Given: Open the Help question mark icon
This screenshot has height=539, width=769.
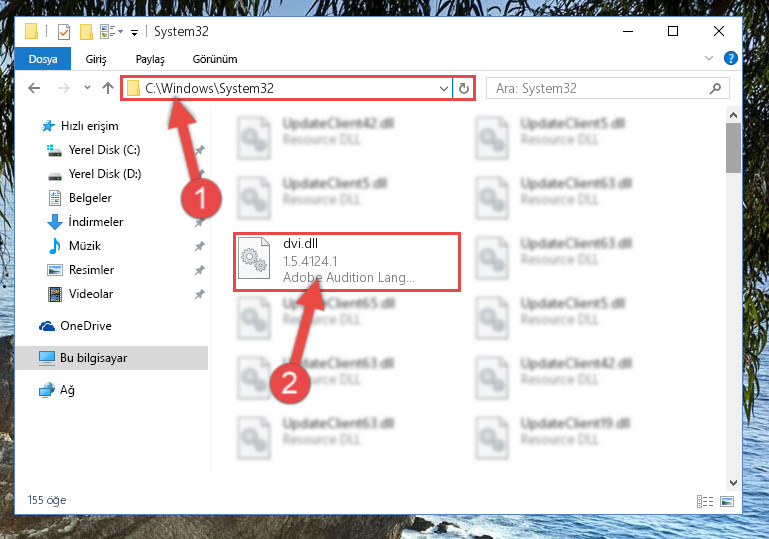Looking at the screenshot, I should pyautogui.click(x=730, y=58).
